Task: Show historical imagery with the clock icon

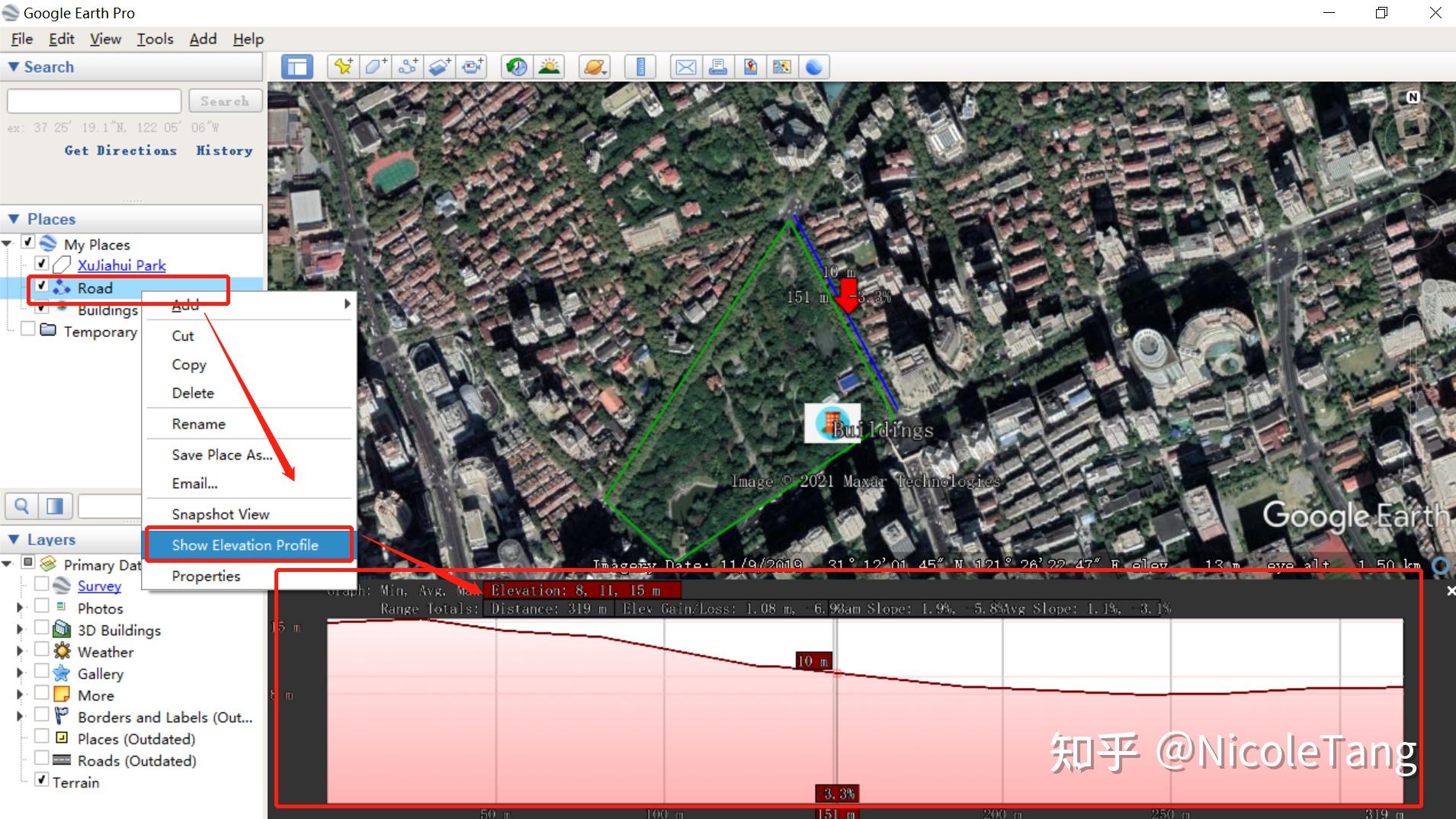Action: click(x=517, y=67)
